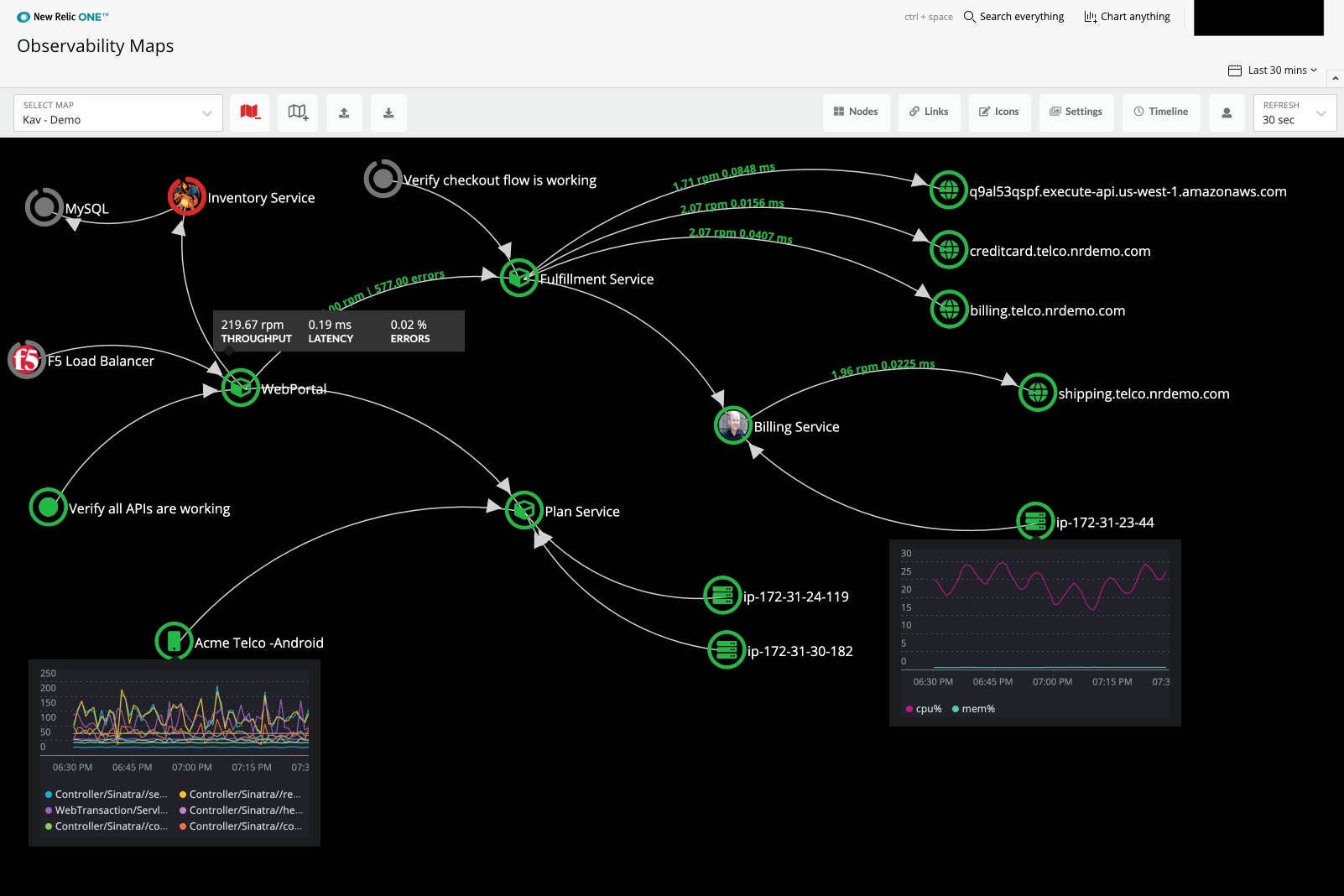Select the ip-172-31-23-44 host node icon

(1035, 521)
